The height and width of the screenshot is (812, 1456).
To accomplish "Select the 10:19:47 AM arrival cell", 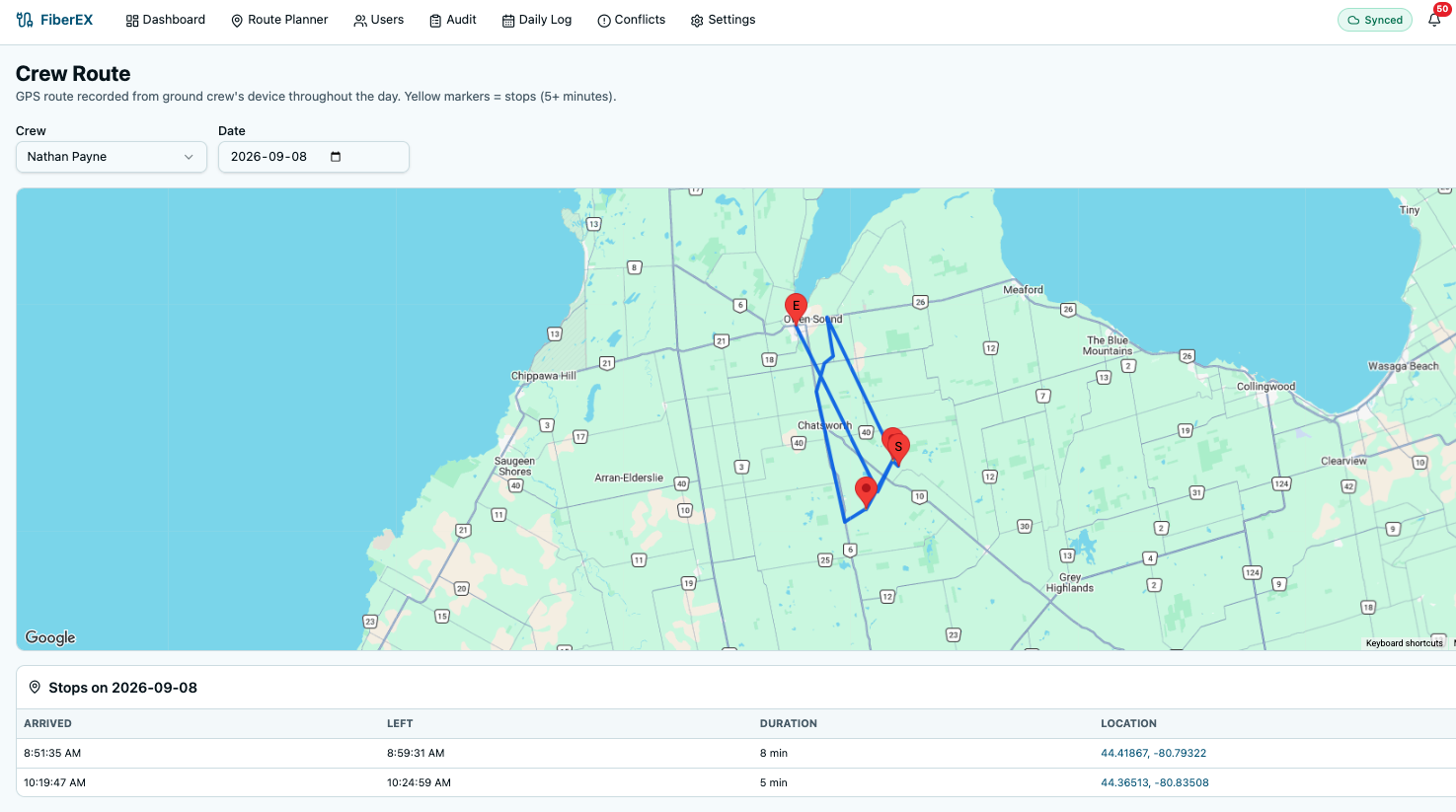I will [x=55, y=782].
